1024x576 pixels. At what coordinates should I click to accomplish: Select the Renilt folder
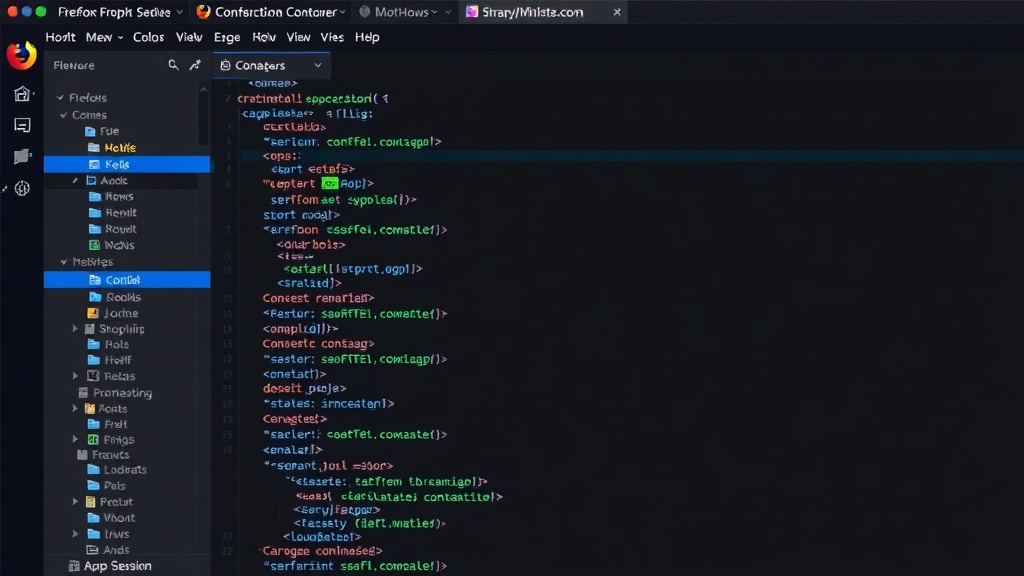112,213
